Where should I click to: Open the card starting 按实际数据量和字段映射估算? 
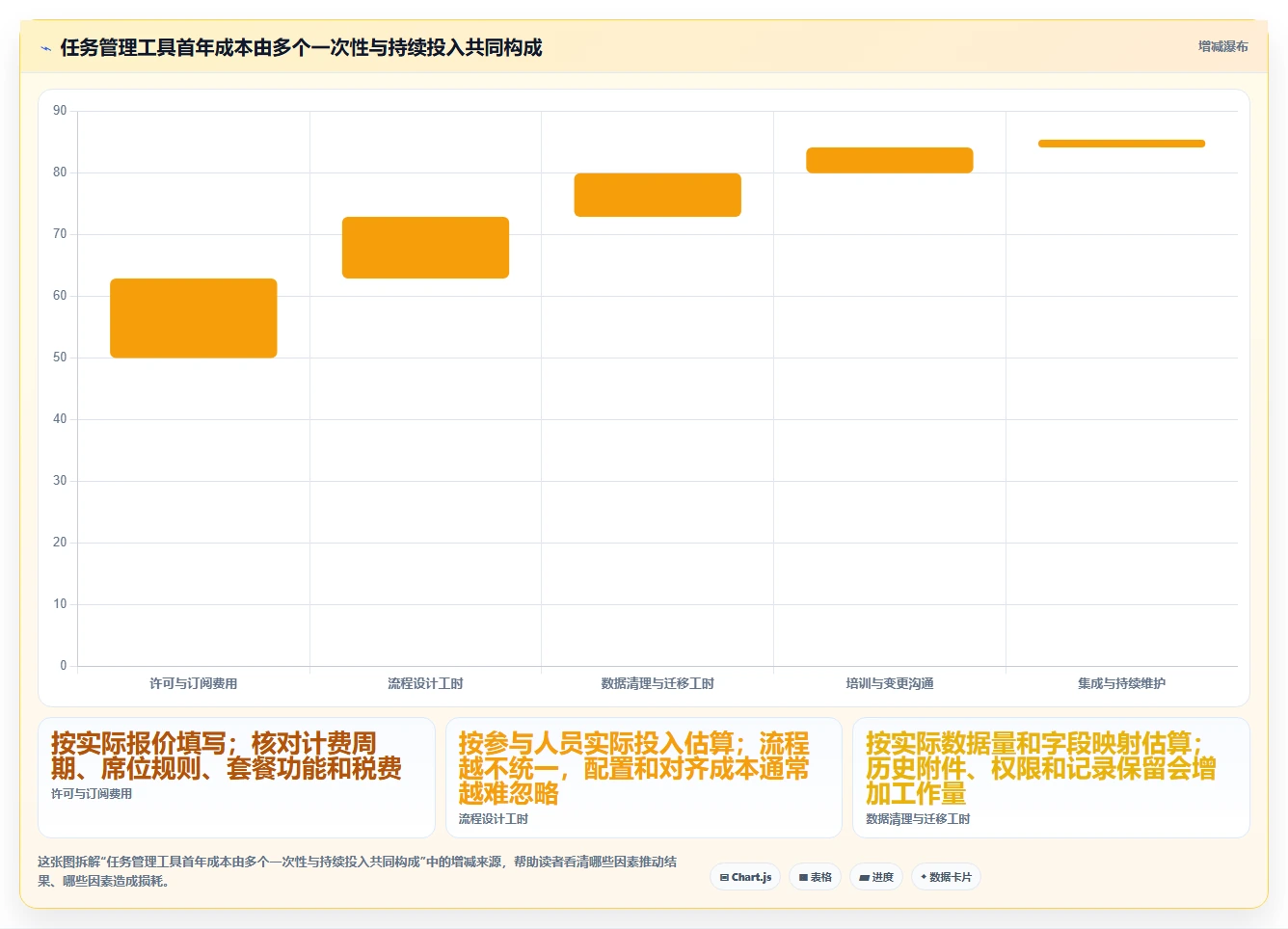(x=1051, y=778)
